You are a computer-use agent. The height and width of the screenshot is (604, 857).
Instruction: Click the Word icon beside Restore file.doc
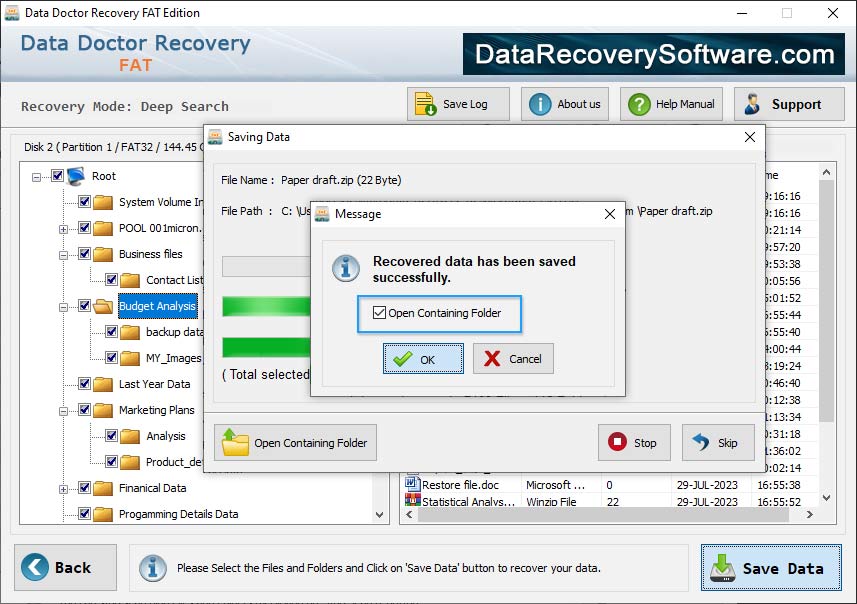click(412, 484)
